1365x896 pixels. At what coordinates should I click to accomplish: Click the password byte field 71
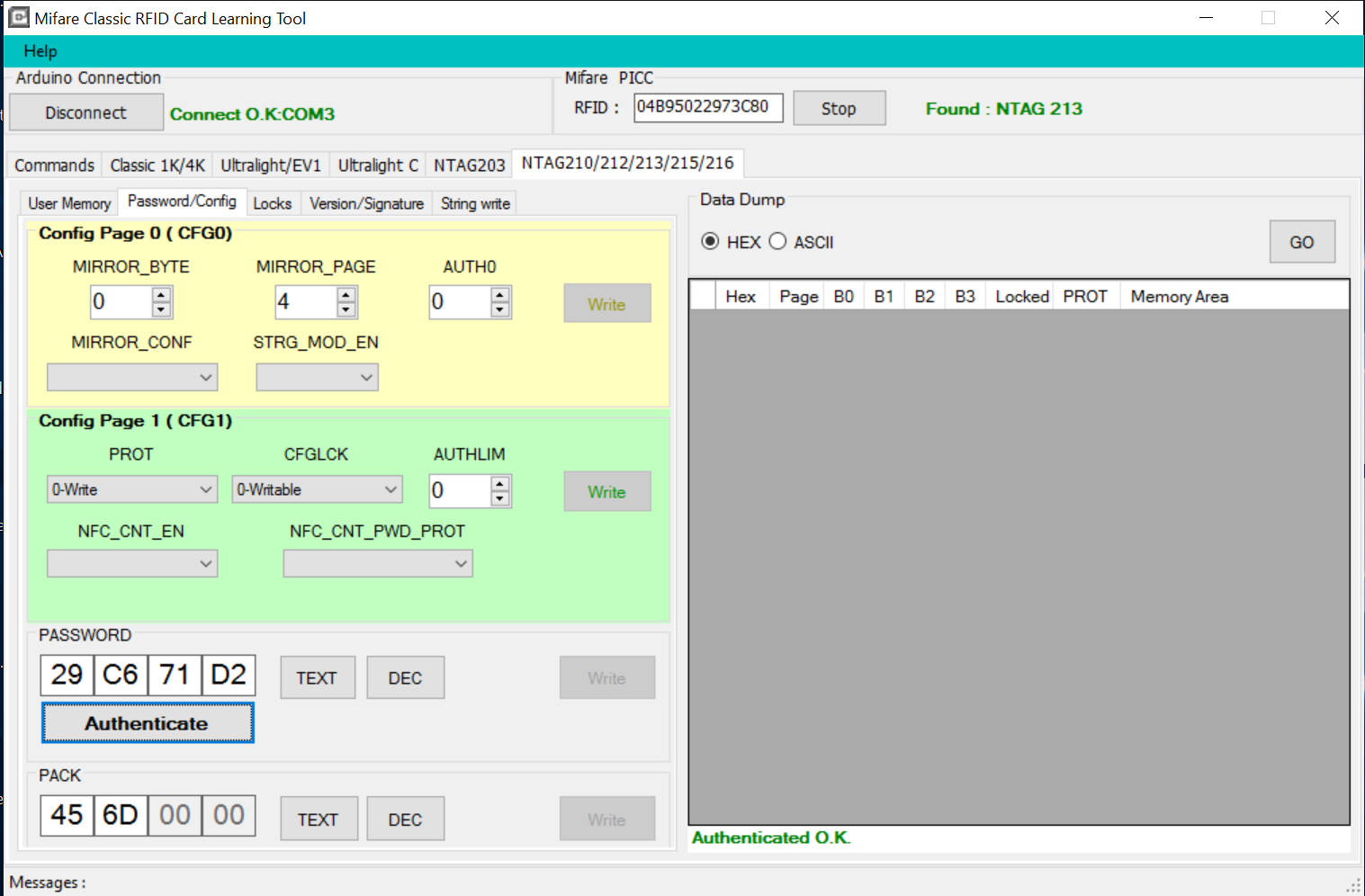click(x=175, y=675)
